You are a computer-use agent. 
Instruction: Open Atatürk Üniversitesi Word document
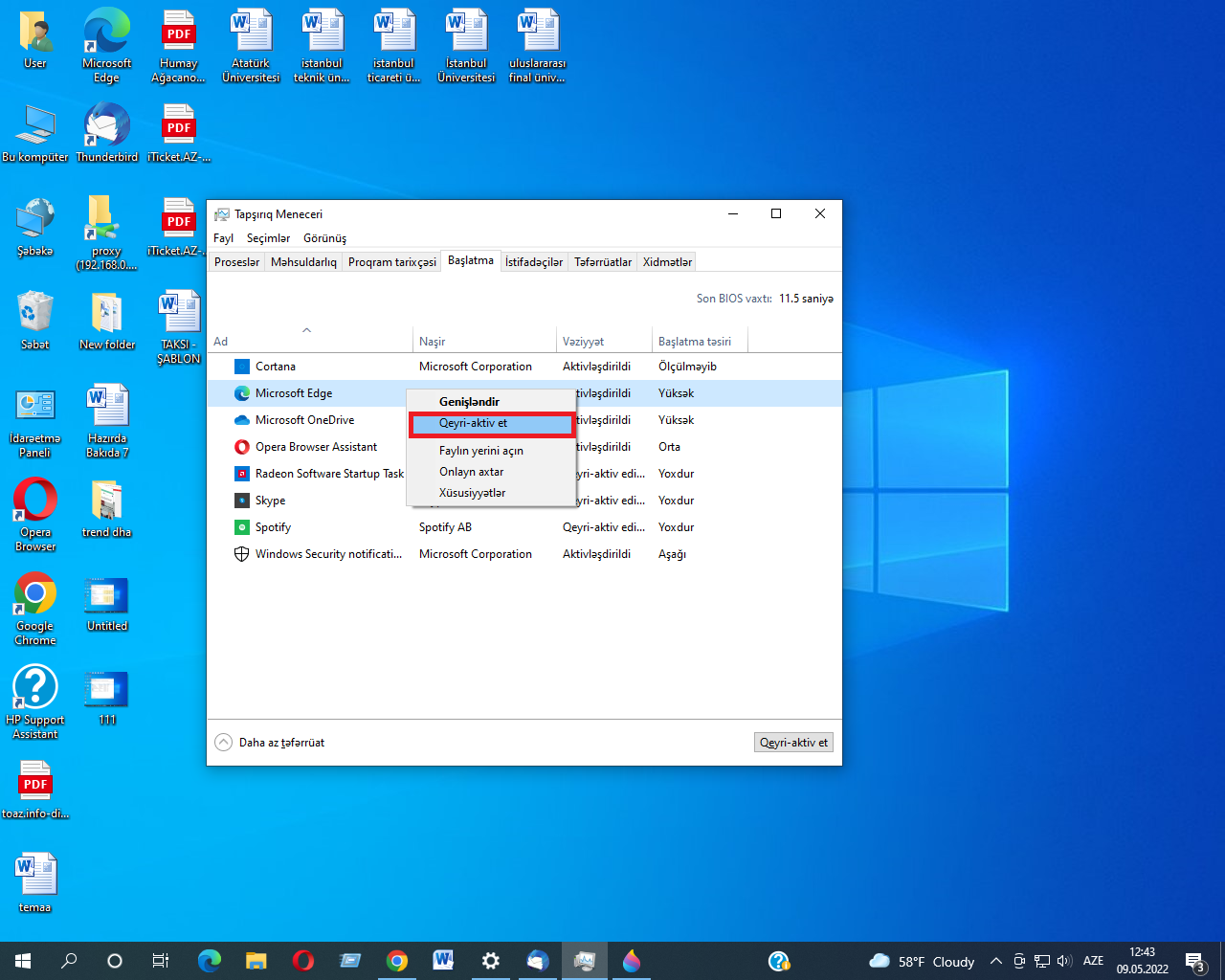[251, 45]
